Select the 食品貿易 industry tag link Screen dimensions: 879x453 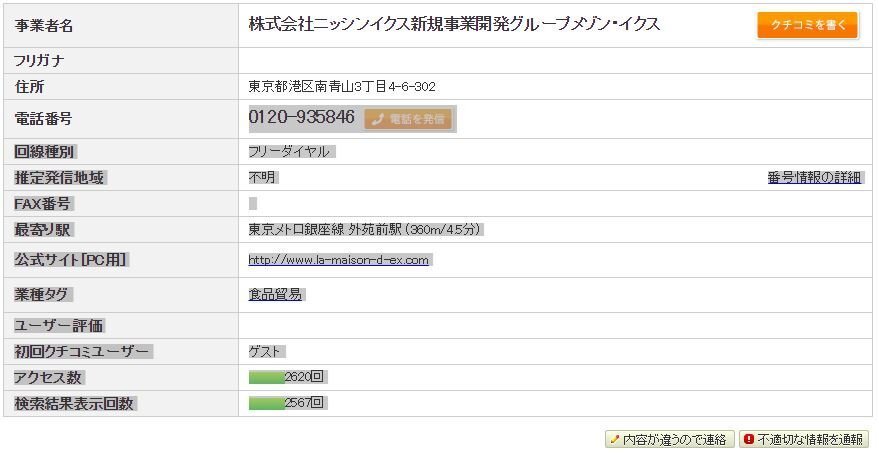coord(275,295)
